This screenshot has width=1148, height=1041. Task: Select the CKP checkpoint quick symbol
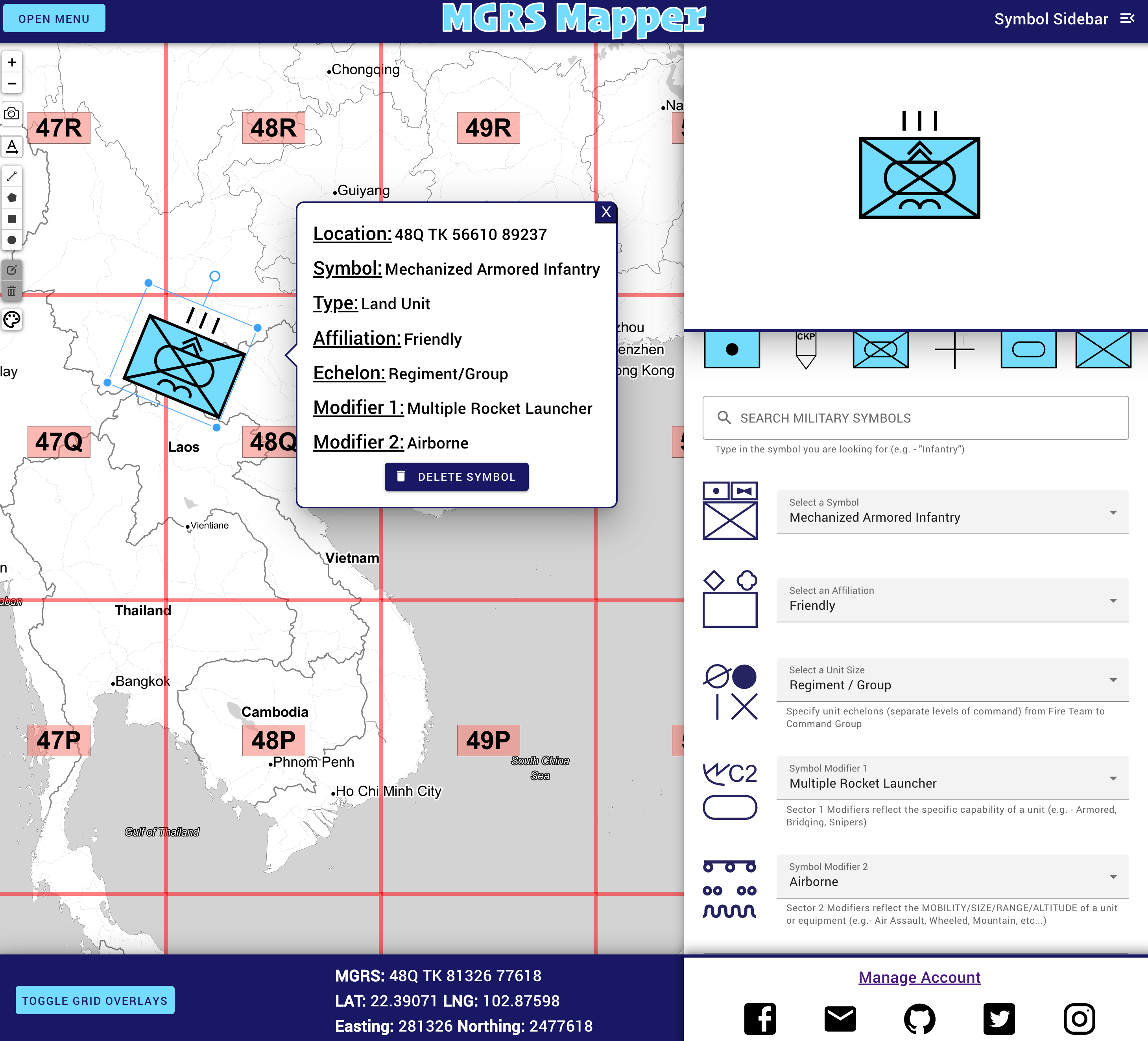(x=807, y=349)
